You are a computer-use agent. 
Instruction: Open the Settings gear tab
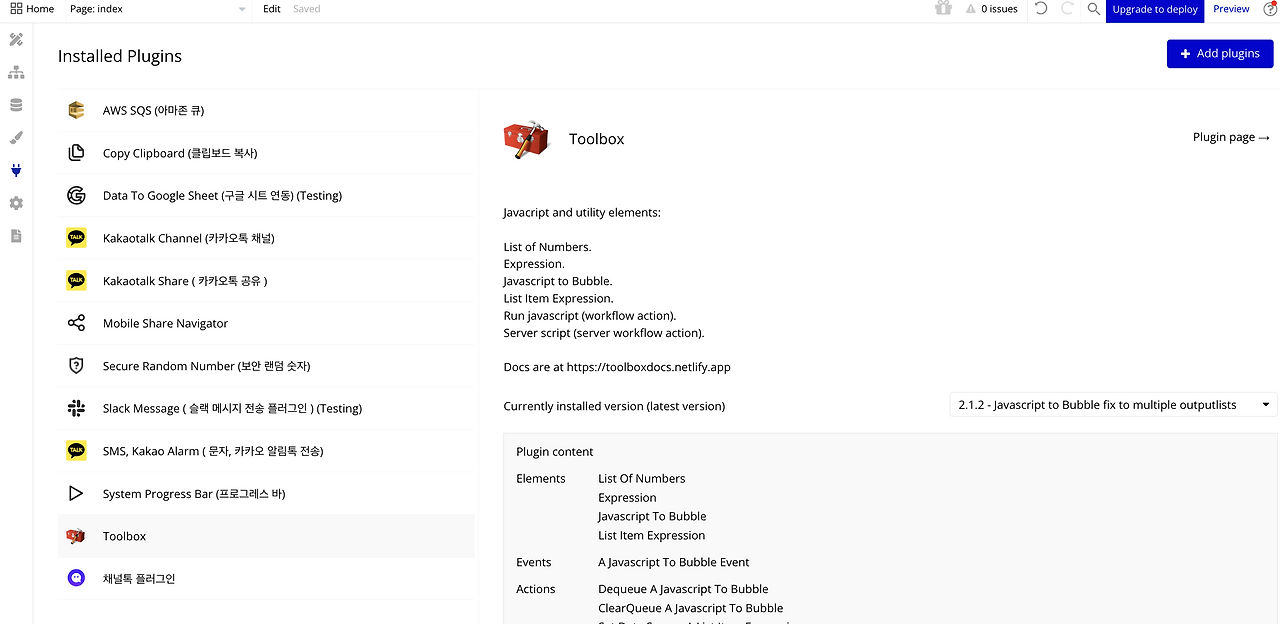[16, 203]
